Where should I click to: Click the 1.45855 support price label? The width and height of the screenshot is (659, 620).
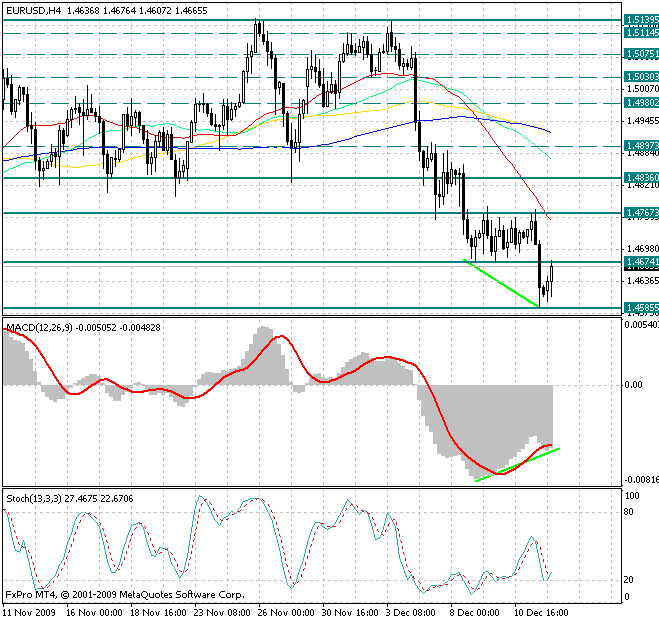click(x=639, y=307)
